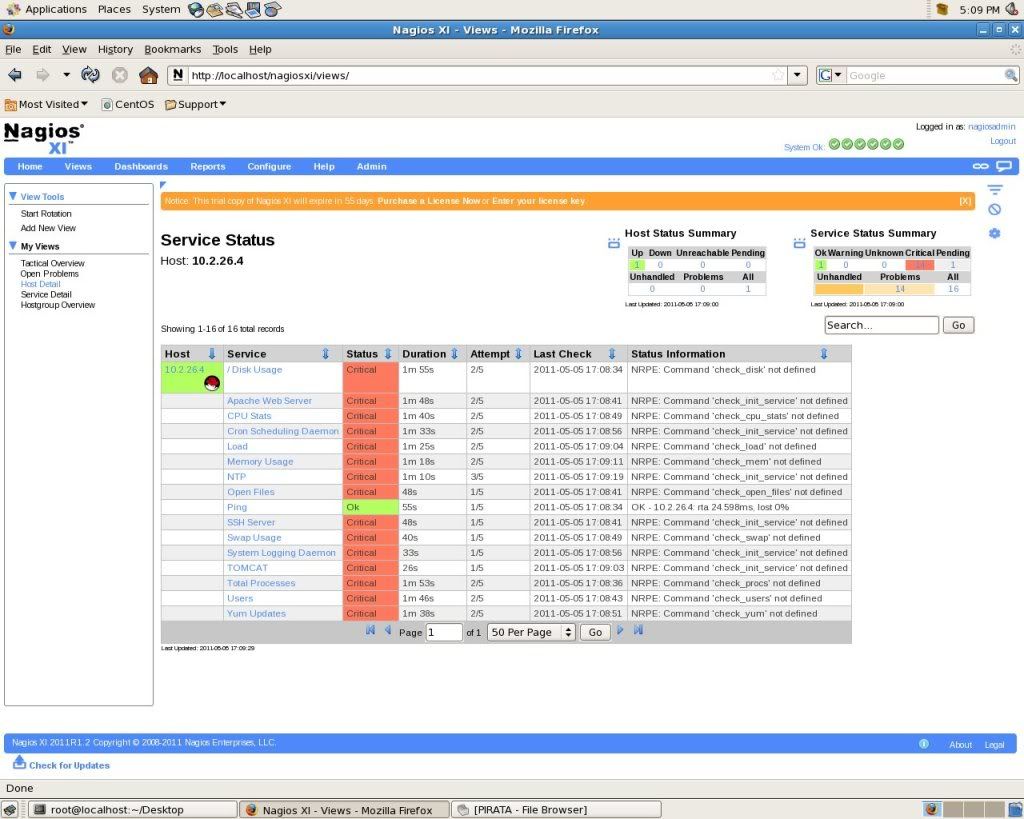This screenshot has height=819, width=1024.
Task: Click the green Ok status cell for Ping
Action: point(369,507)
